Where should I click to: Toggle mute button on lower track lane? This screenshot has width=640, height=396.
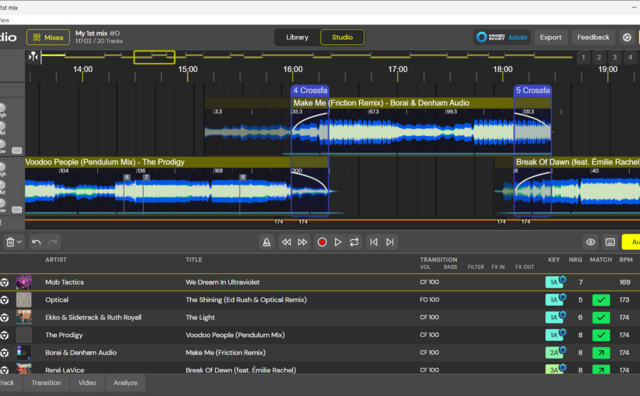tap(17, 209)
